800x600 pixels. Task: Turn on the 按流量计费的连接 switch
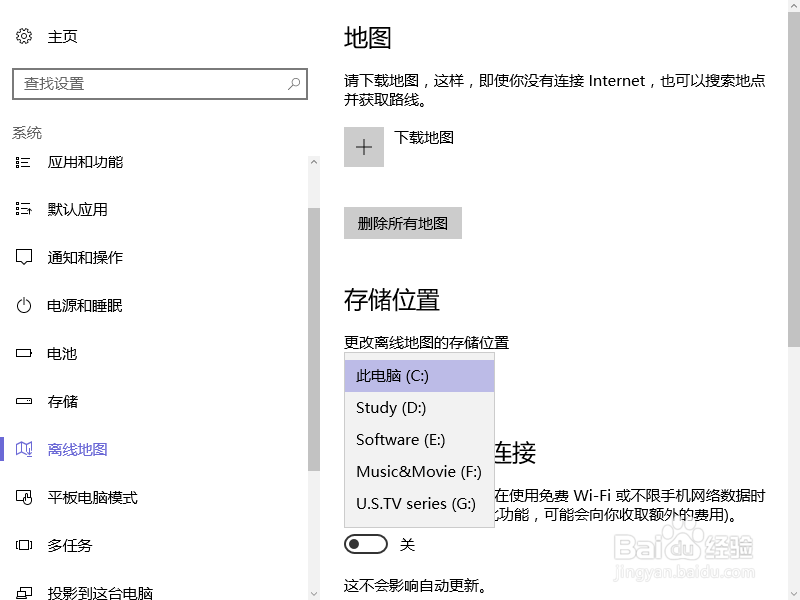pyautogui.click(x=365, y=543)
